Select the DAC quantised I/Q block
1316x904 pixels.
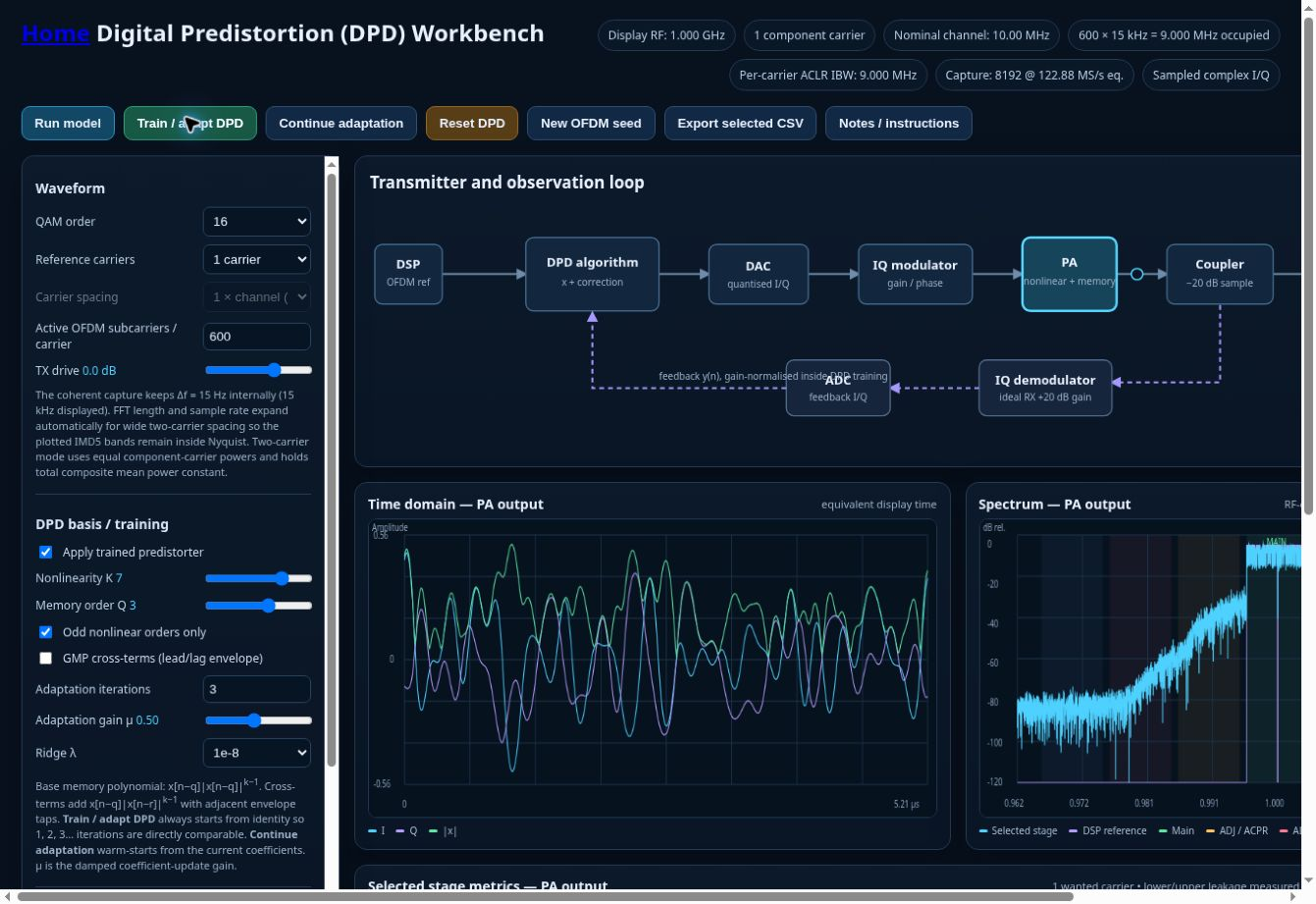point(759,274)
